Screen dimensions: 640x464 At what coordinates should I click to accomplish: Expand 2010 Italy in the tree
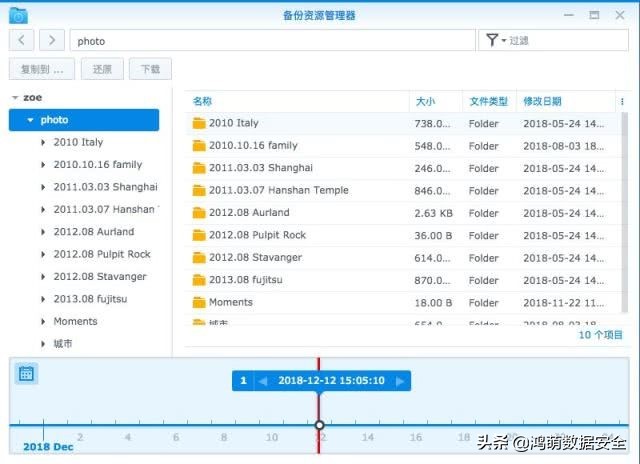(43, 142)
